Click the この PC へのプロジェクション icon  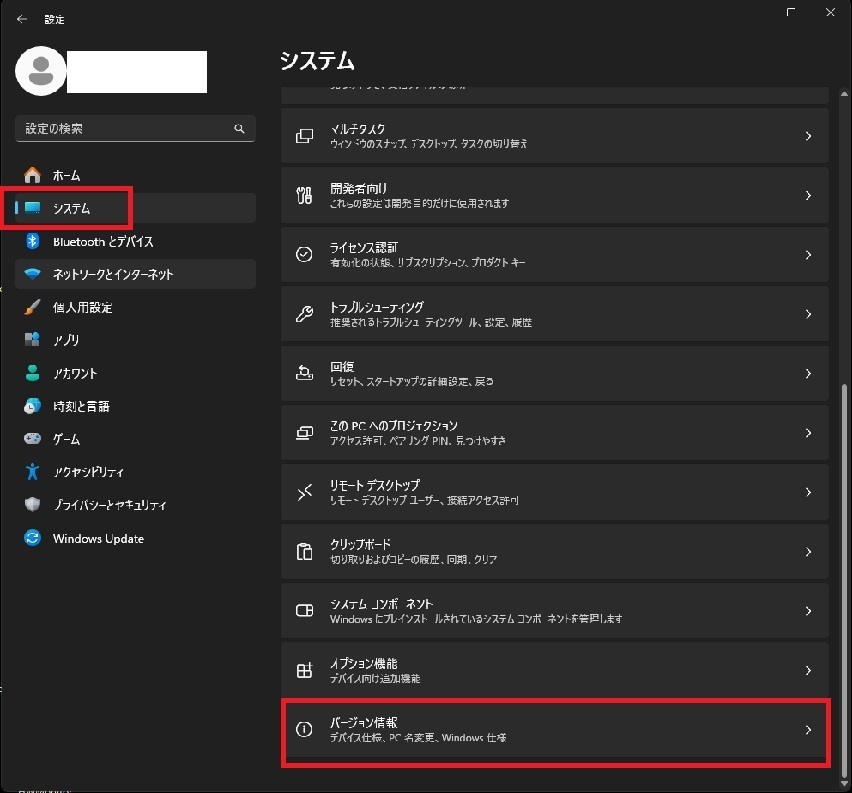(304, 433)
